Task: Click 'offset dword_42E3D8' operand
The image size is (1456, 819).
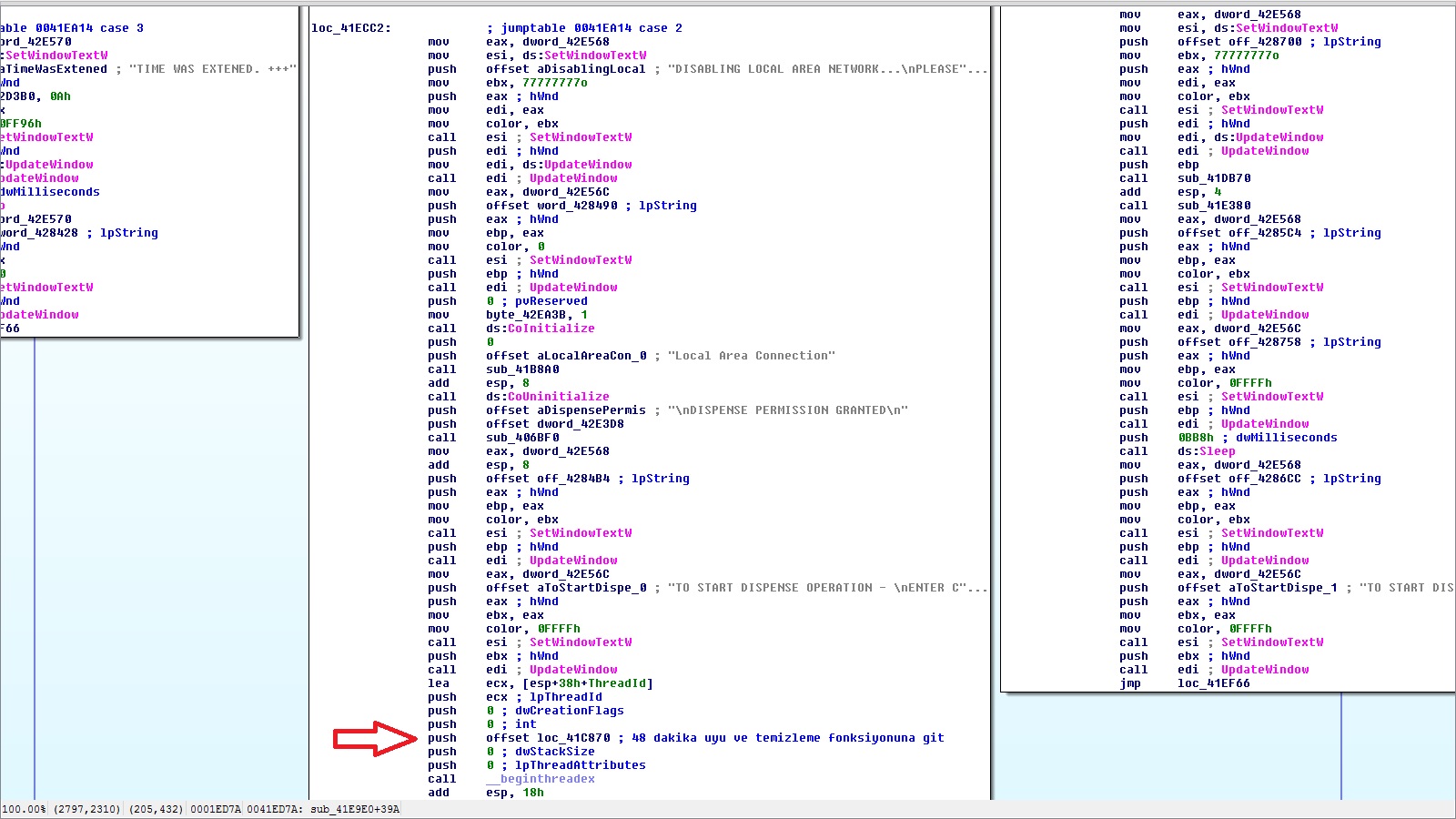Action: (555, 424)
